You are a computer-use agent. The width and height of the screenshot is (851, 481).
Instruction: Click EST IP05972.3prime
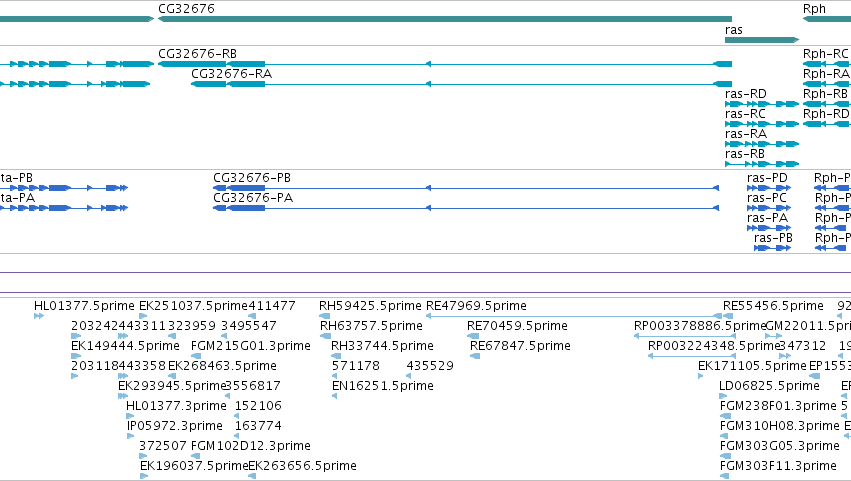click(175, 426)
